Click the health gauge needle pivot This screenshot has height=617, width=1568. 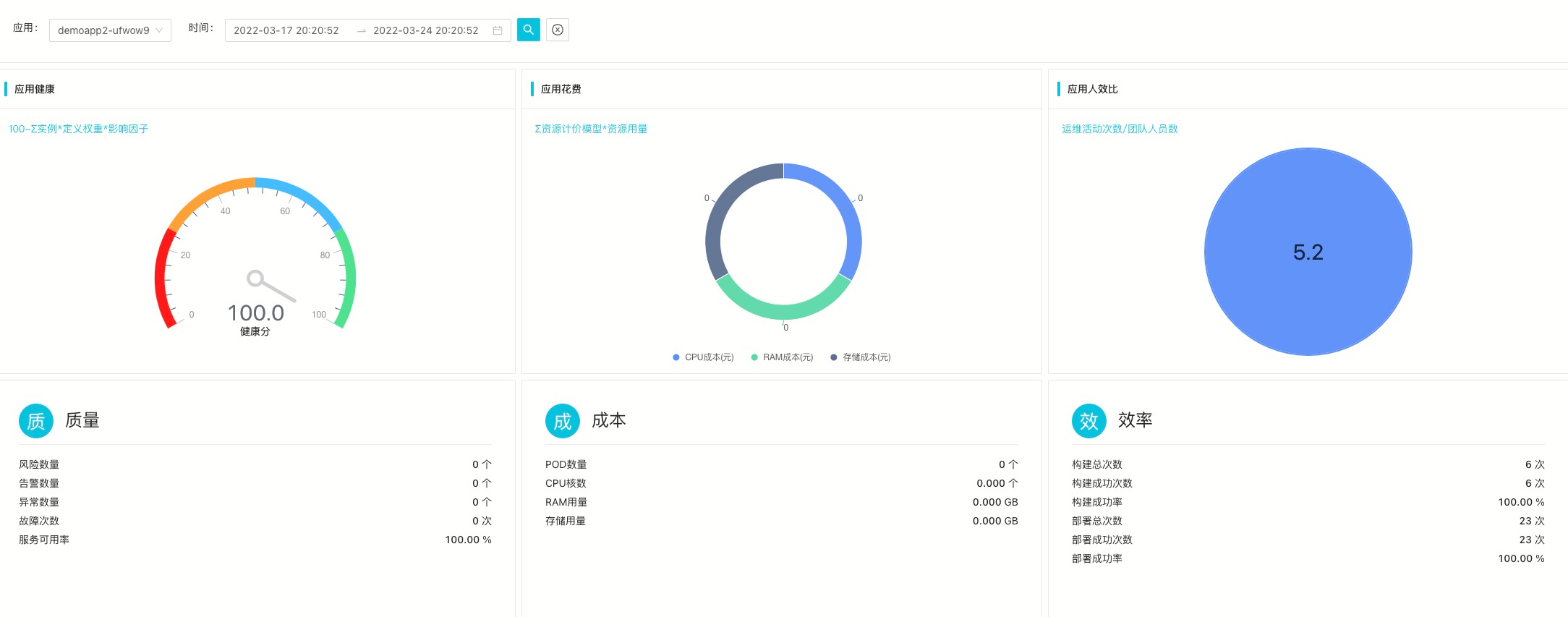point(255,278)
